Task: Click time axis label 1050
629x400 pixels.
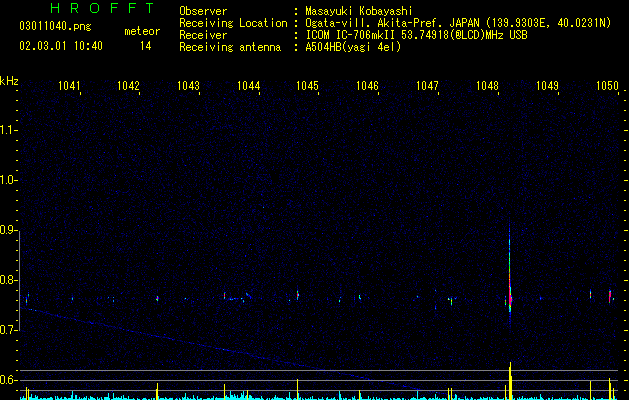Action: [x=607, y=86]
